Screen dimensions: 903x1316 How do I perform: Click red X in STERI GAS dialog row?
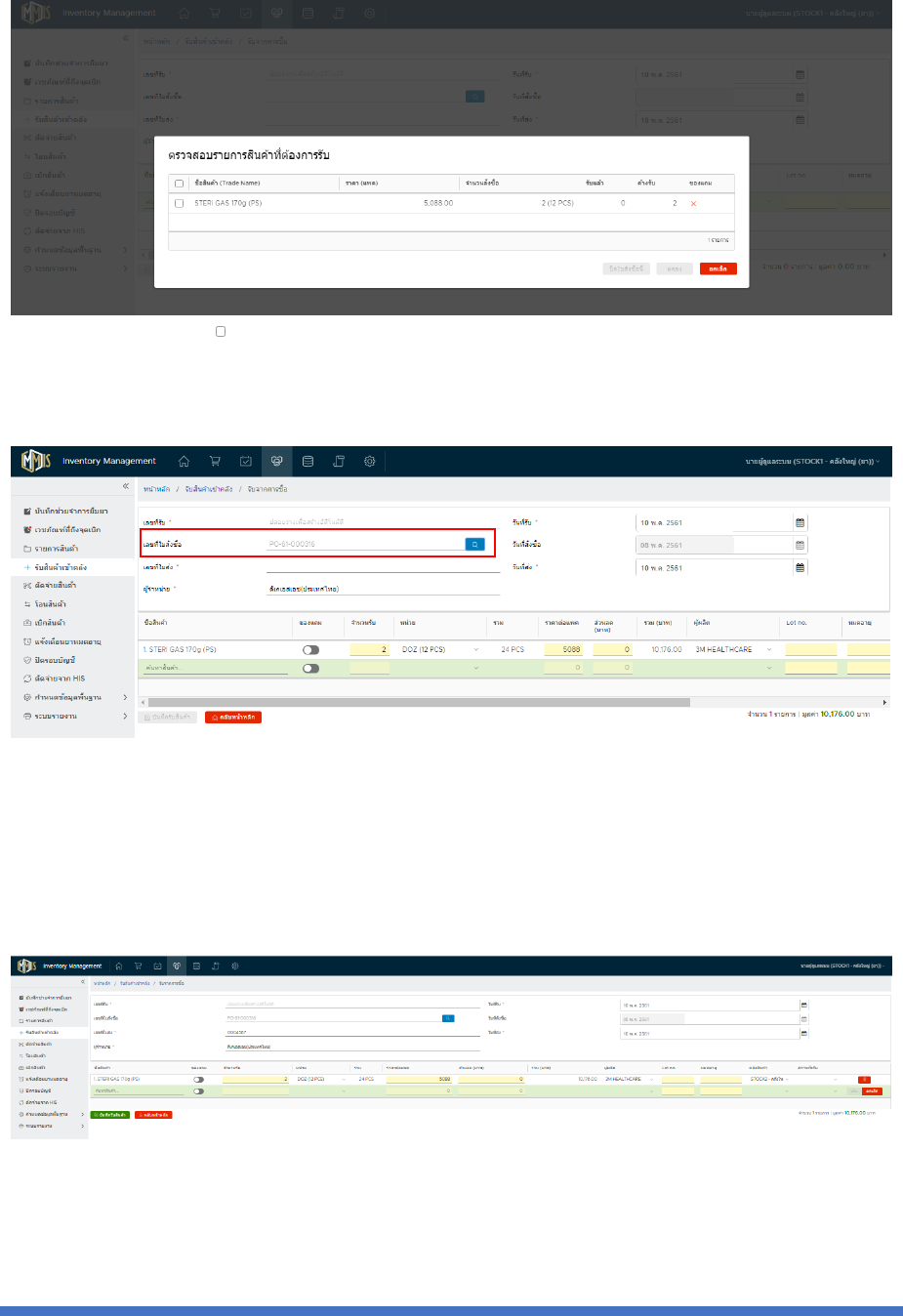[x=693, y=203]
